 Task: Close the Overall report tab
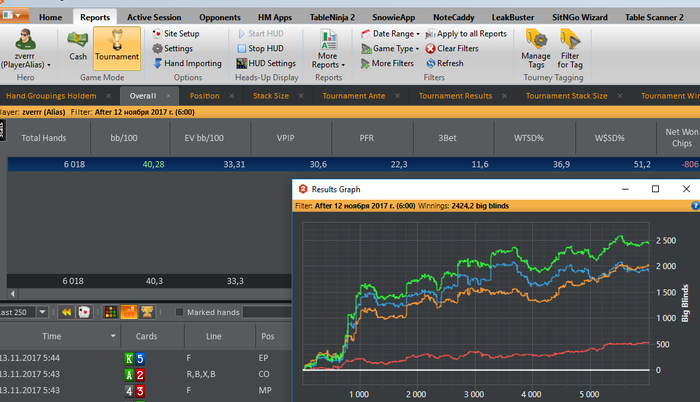(x=168, y=96)
